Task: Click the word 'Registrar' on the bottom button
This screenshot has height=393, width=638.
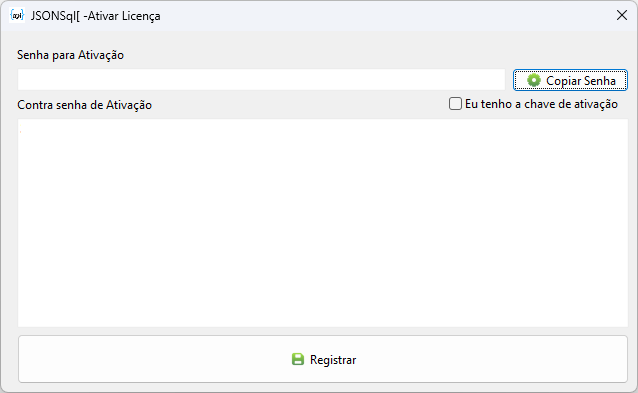Action: [333, 360]
